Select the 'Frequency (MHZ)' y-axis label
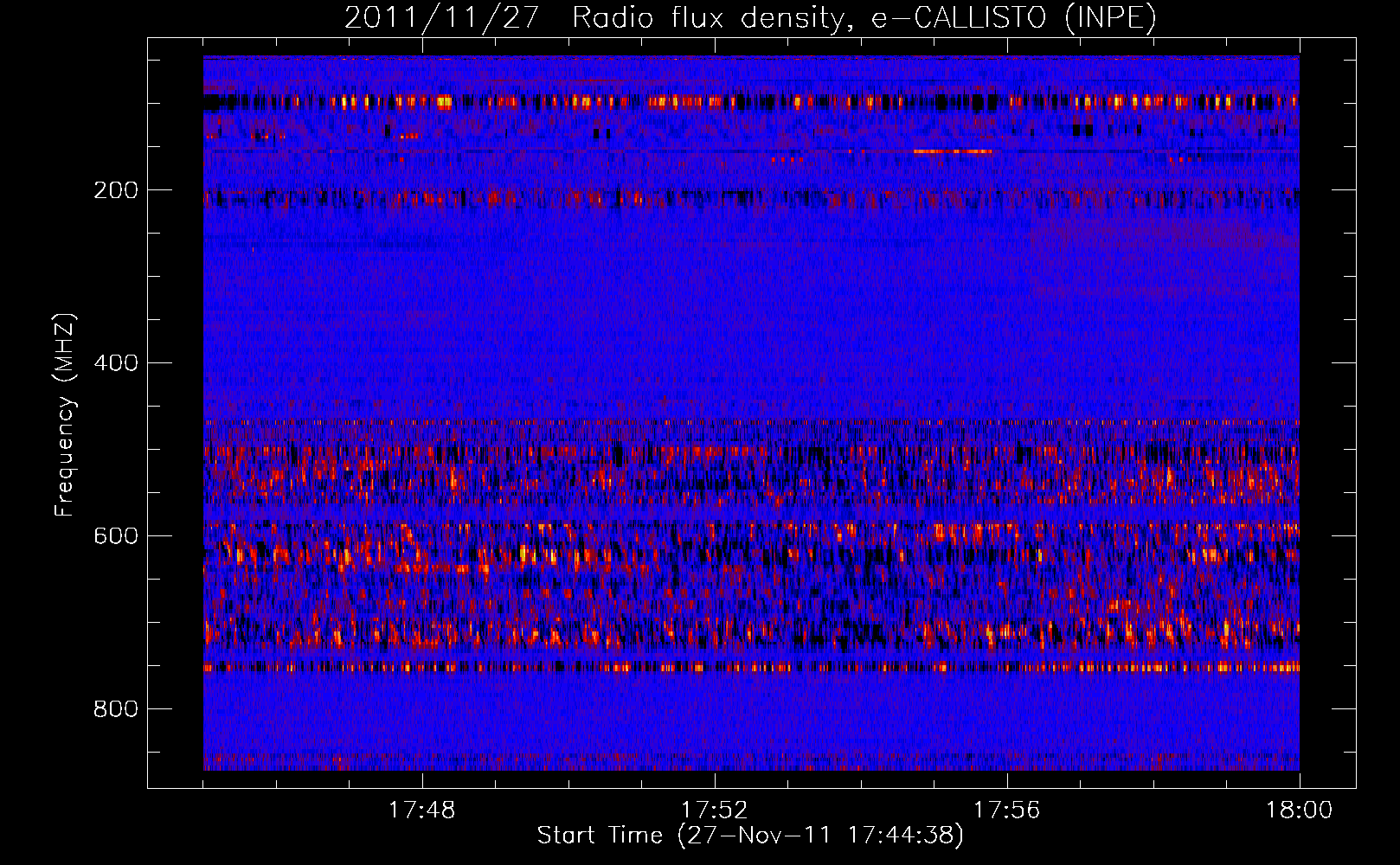1400x865 pixels. tap(65, 415)
